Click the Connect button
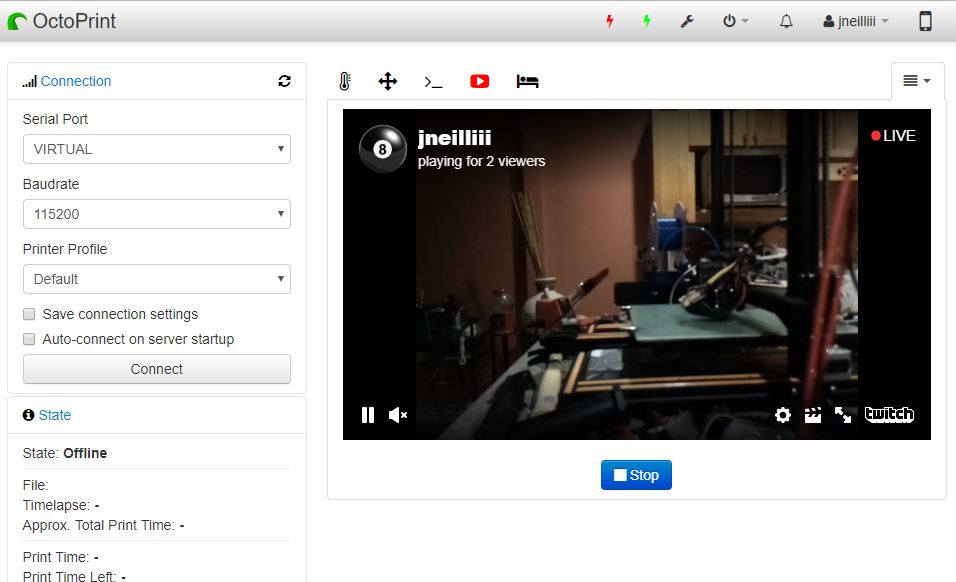 click(x=157, y=369)
